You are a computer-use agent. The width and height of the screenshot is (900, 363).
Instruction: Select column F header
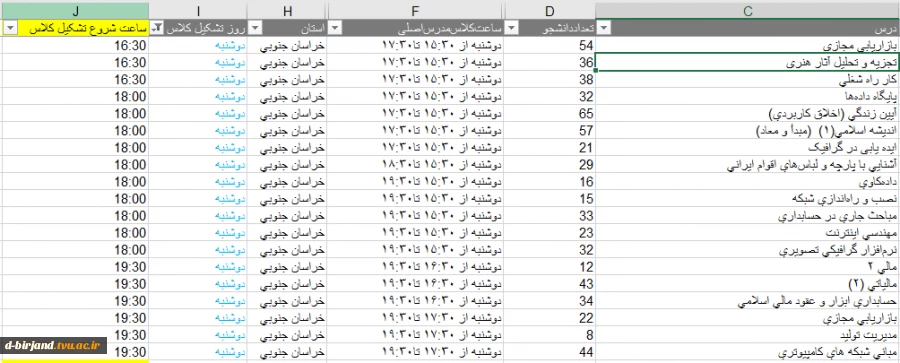tap(416, 10)
